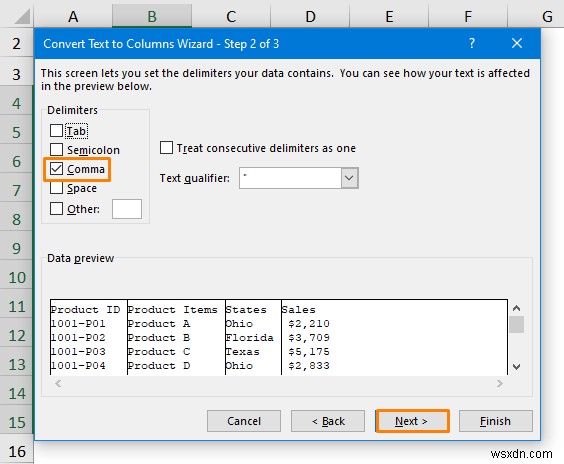The width and height of the screenshot is (564, 464).
Task: Click the preview horizontal scroll right arrow
Action: pyautogui.click(x=500, y=383)
